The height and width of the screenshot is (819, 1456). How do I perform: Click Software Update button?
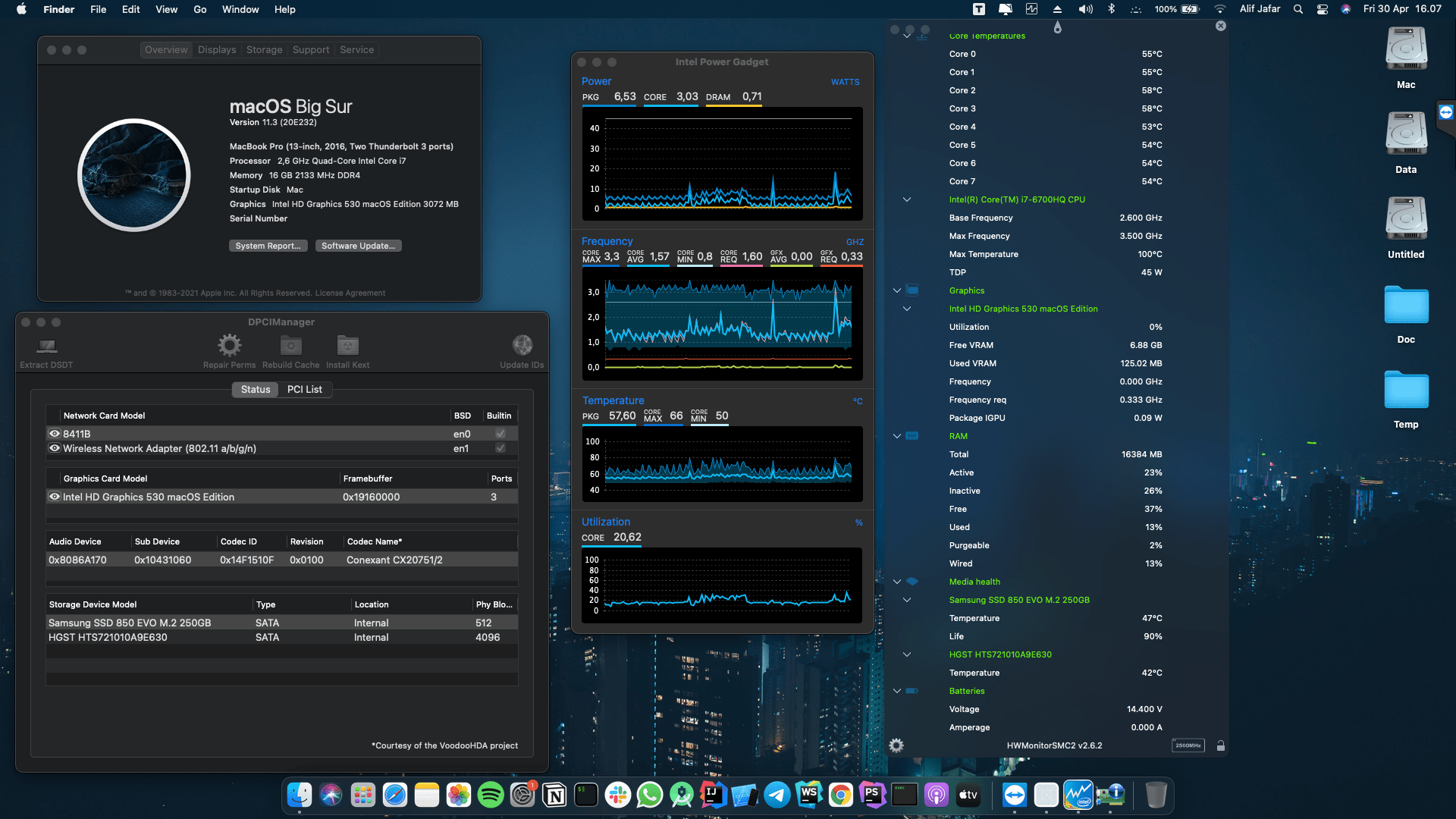click(358, 246)
